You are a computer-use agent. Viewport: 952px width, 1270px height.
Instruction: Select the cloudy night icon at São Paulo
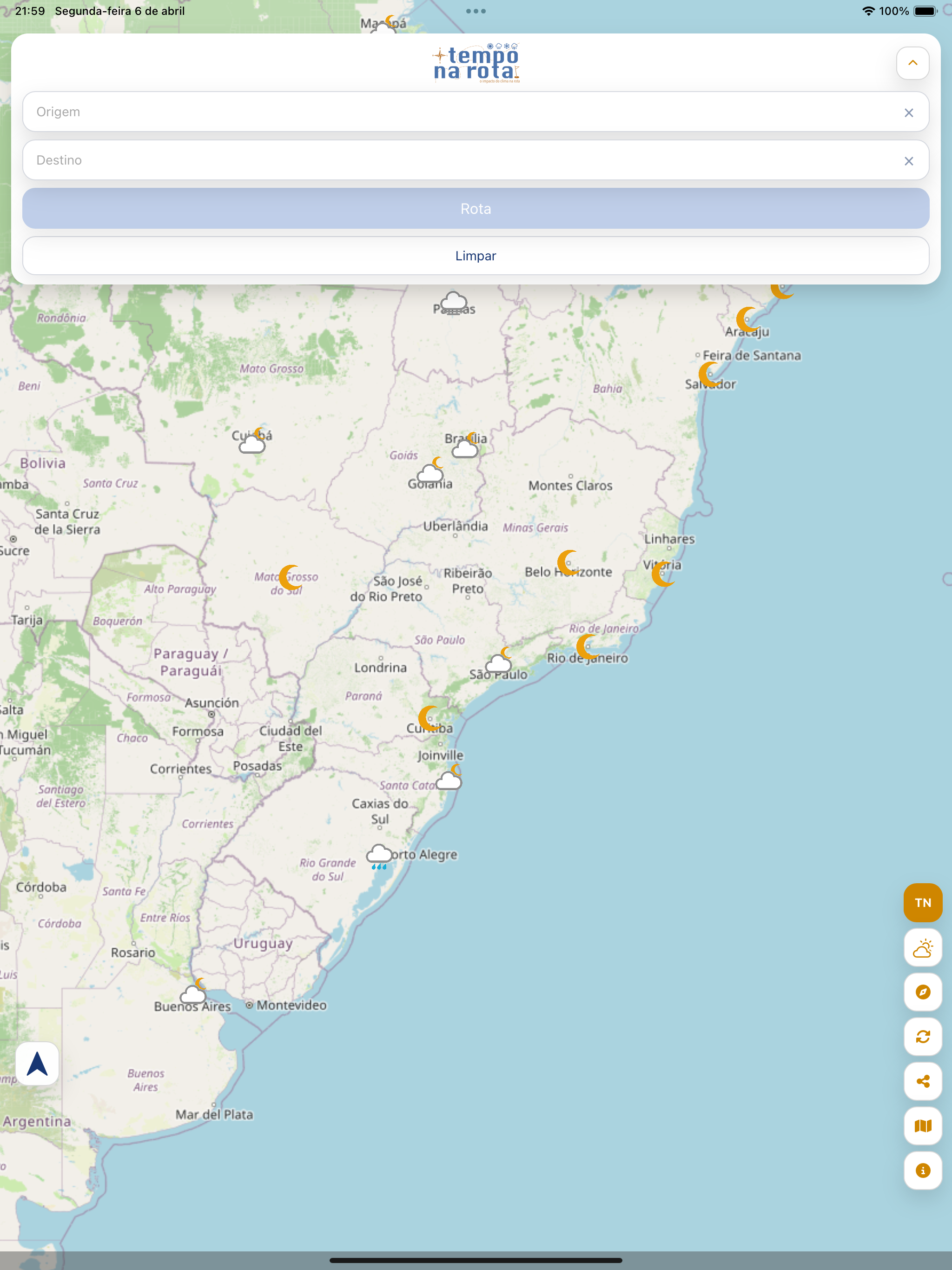coord(499,660)
